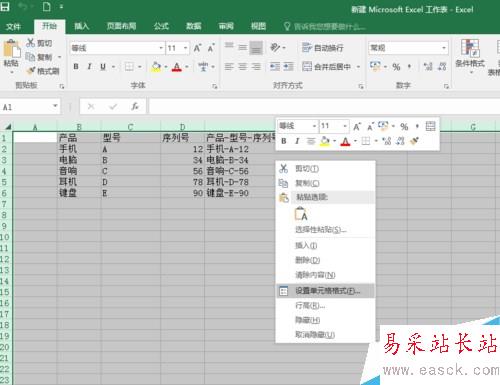Click Decrease Decimal icon in ribbon
This screenshot has height=385, width=500.
(x=442, y=67)
